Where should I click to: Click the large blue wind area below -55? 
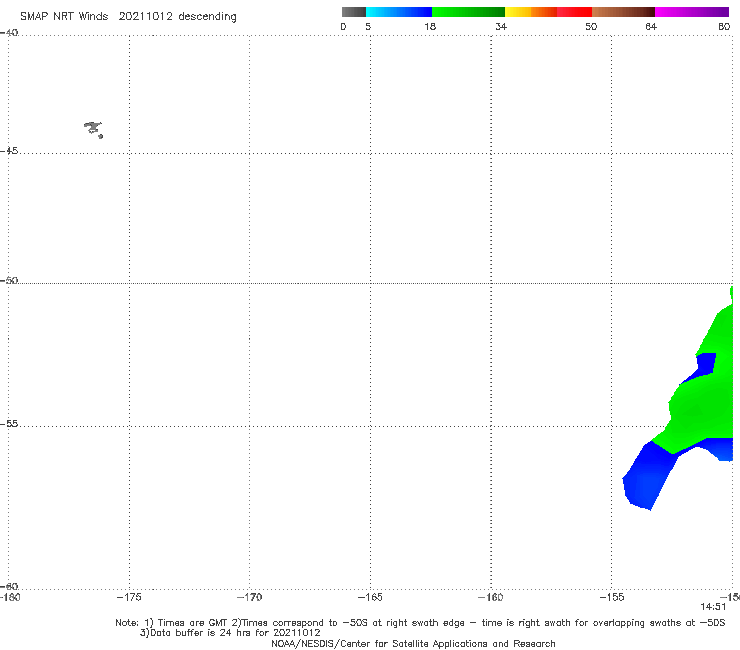(x=649, y=477)
